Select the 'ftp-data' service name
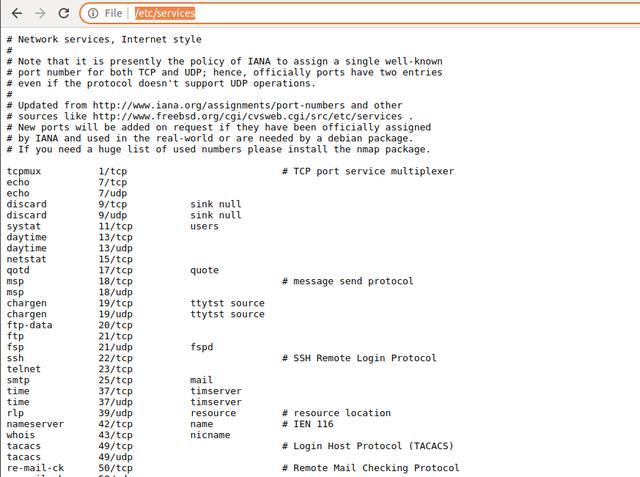640x477 pixels. [29, 326]
